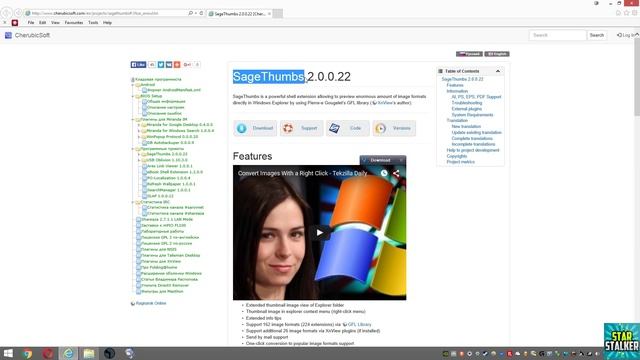The image size is (640, 360).
Task: Click the orange share icon
Action: [177, 64]
